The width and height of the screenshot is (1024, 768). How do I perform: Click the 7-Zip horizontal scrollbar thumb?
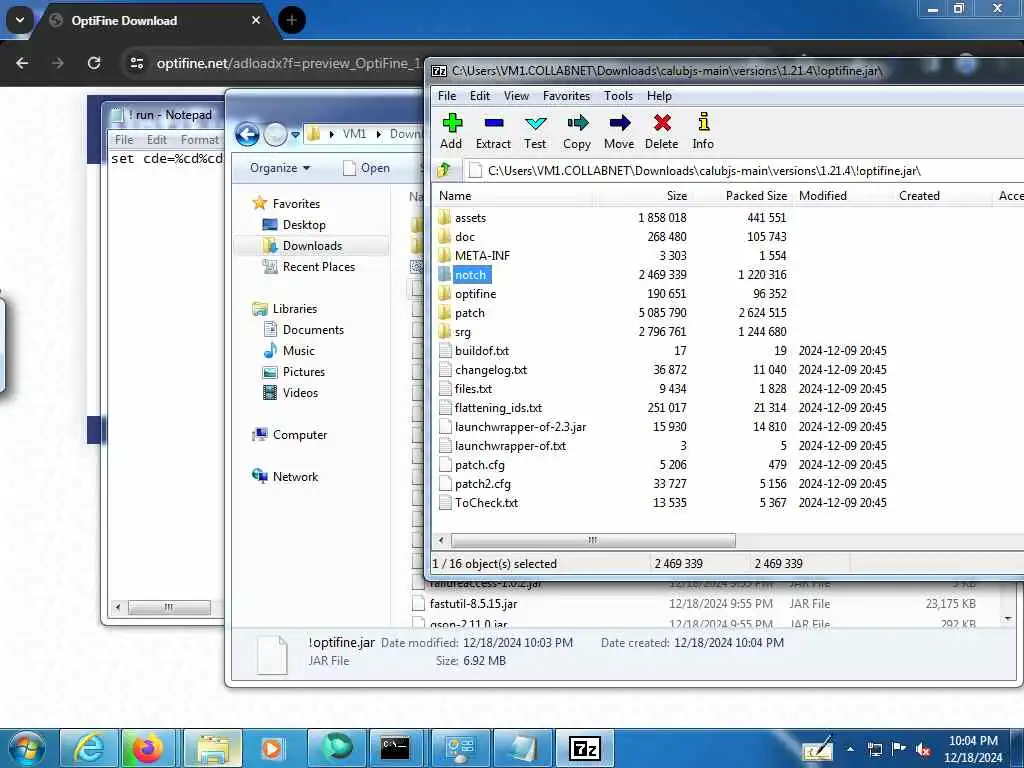593,540
